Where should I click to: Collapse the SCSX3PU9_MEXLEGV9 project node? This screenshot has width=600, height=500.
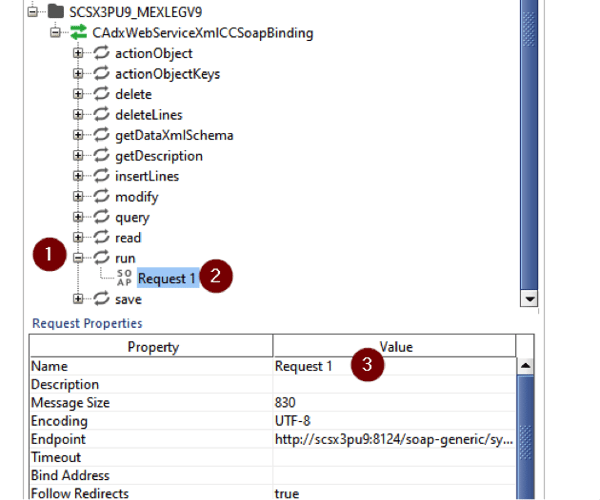click(33, 12)
